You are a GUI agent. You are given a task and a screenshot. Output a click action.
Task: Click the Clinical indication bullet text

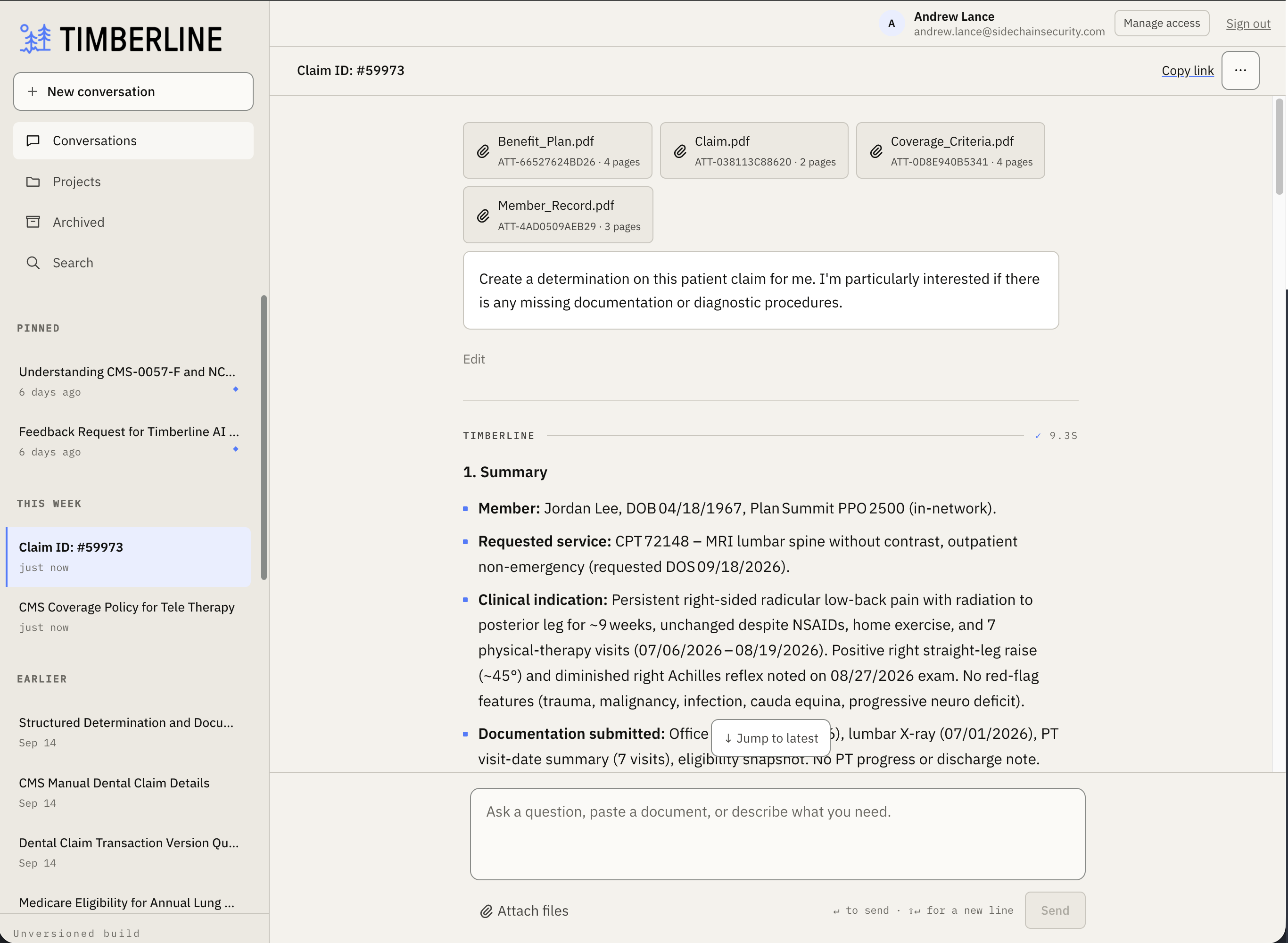tap(759, 650)
